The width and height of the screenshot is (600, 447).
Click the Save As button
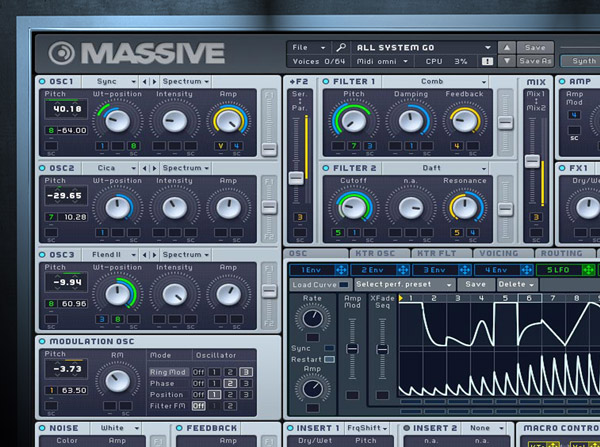point(535,61)
